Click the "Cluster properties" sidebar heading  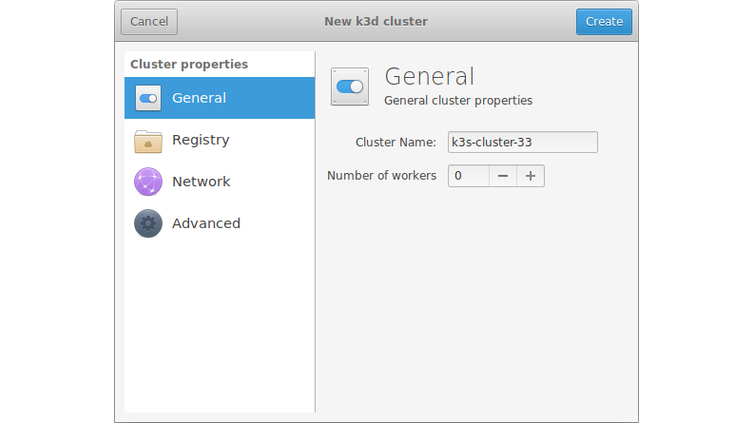[189, 64]
